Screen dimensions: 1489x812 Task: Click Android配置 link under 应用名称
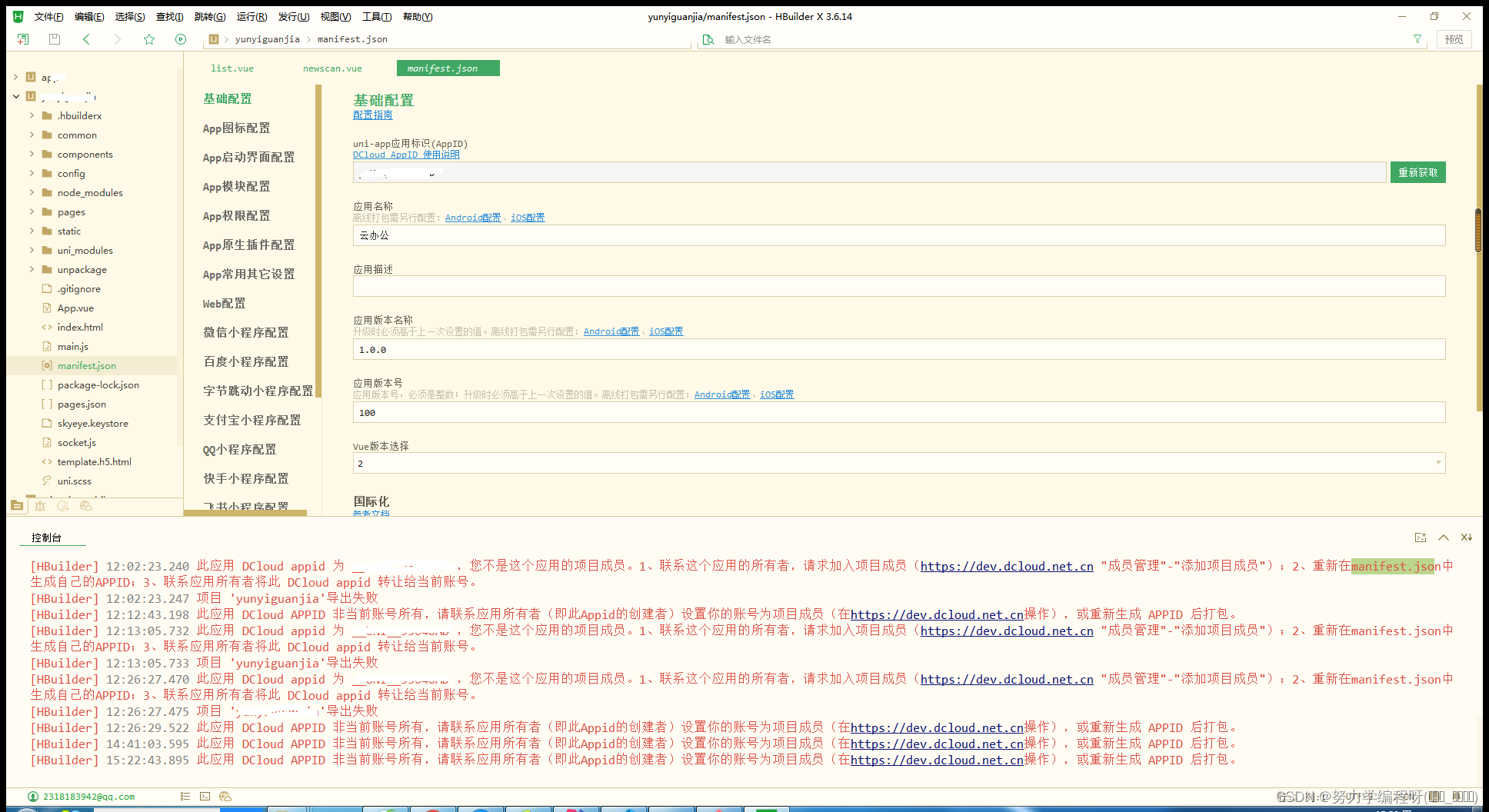473,218
